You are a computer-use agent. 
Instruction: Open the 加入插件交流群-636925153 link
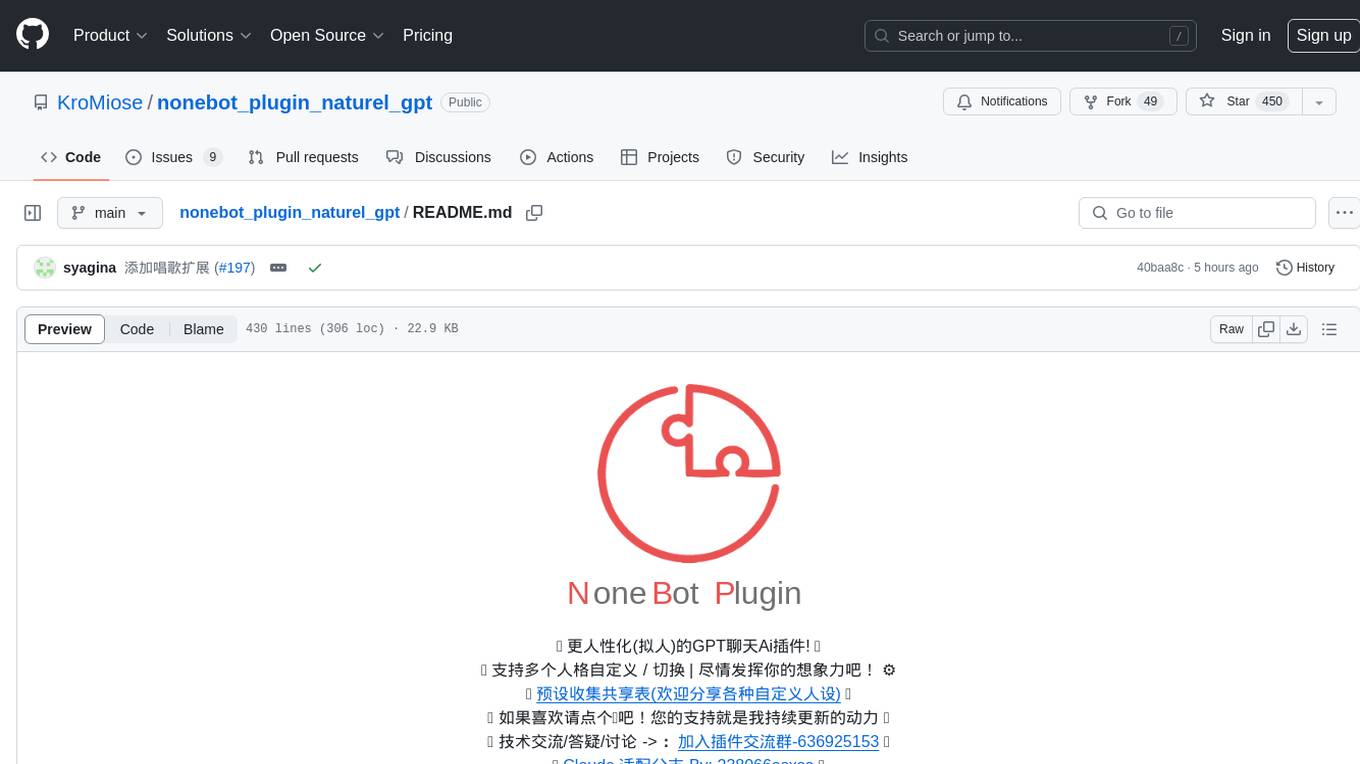pos(778,742)
